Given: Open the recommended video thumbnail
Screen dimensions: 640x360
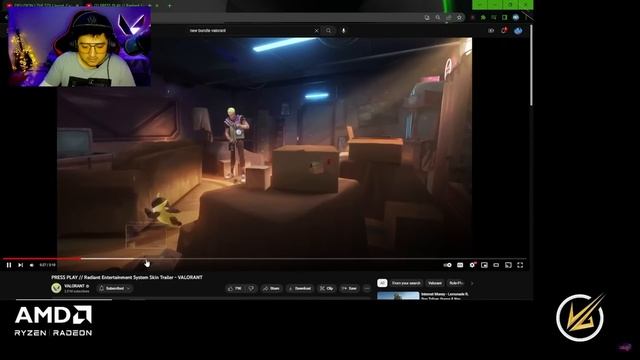Looking at the screenshot, I should pos(398,296).
